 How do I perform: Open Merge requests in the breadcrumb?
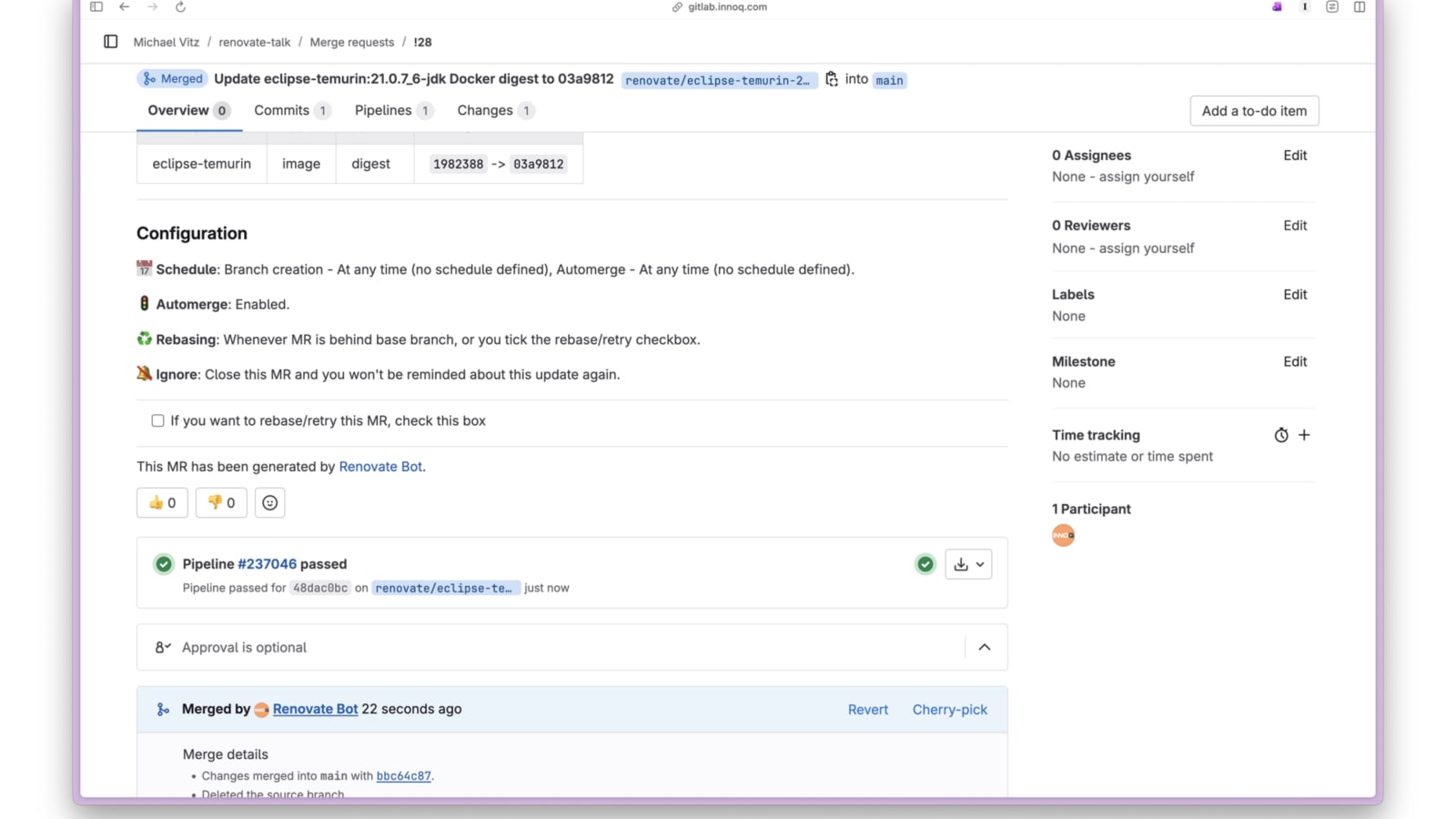coord(352,42)
